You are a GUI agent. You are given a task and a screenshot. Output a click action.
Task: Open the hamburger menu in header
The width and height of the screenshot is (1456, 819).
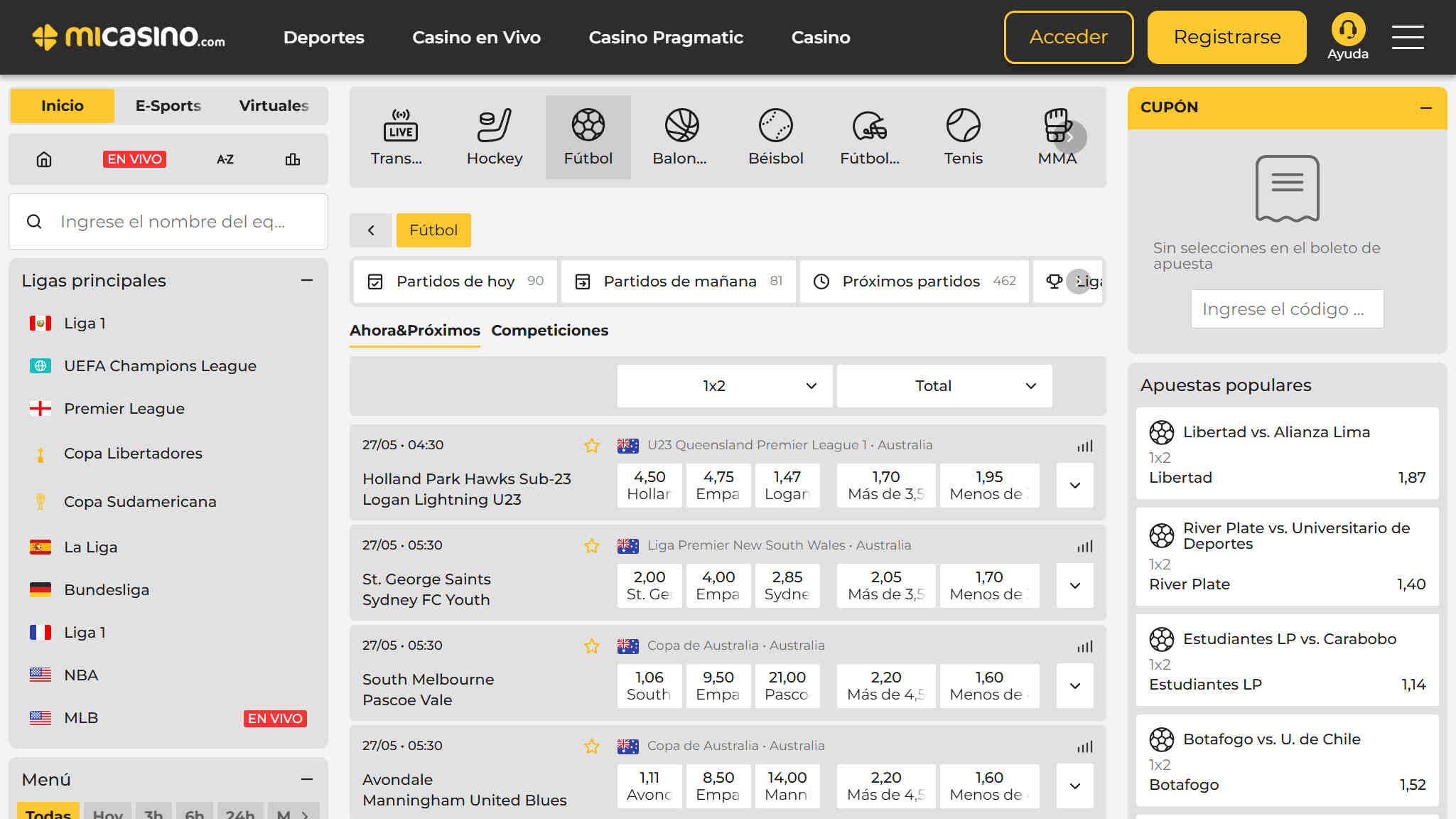tap(1407, 37)
